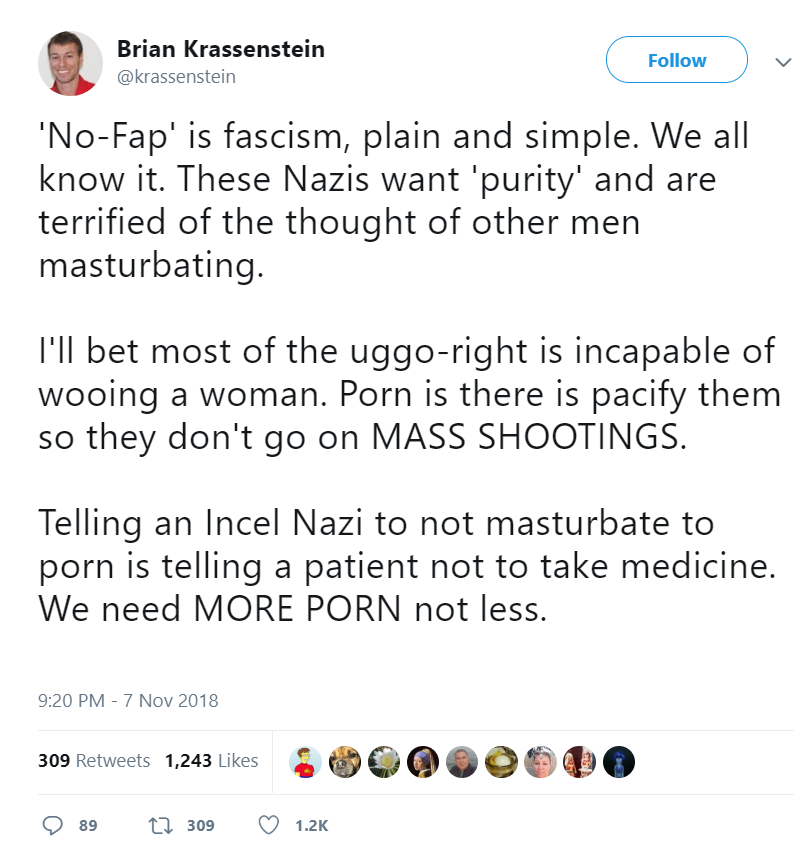Viewport: 808px width, 849px height.
Task: Click the woman with headpiece avatar
Action: (x=540, y=762)
